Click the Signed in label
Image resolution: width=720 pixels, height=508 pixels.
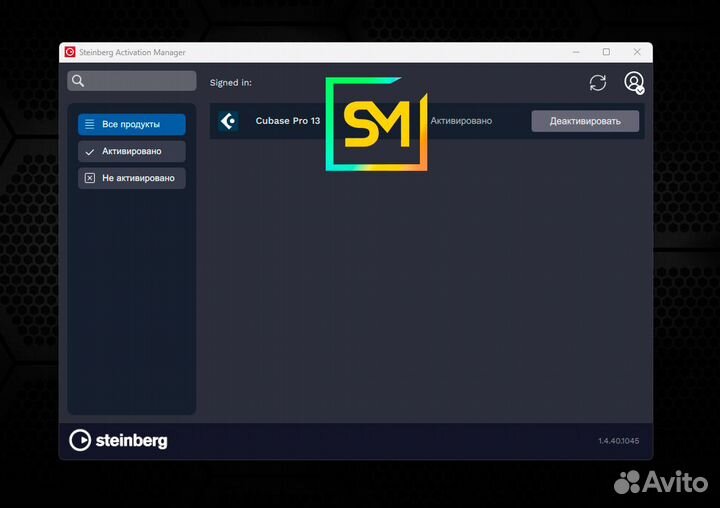point(230,83)
